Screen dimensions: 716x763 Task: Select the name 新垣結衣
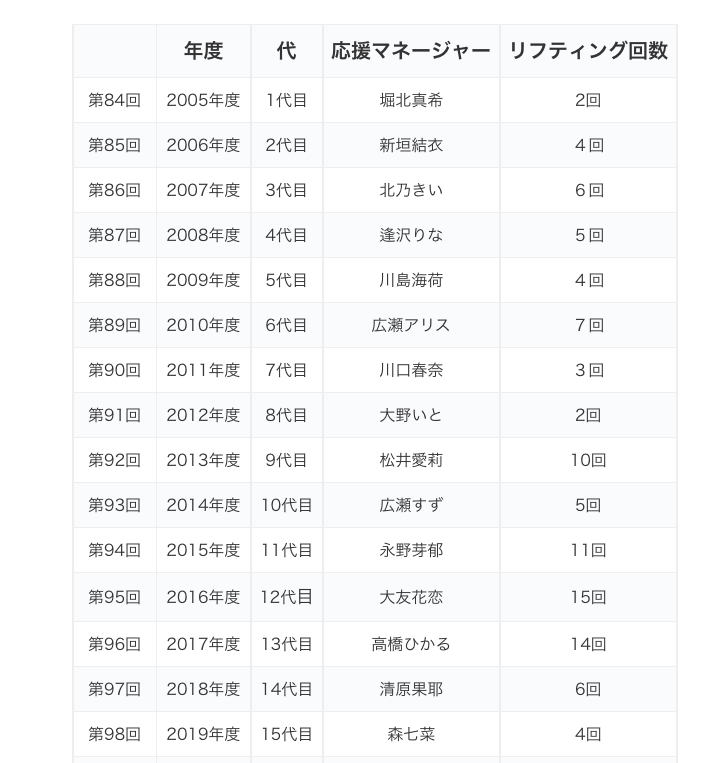410,145
